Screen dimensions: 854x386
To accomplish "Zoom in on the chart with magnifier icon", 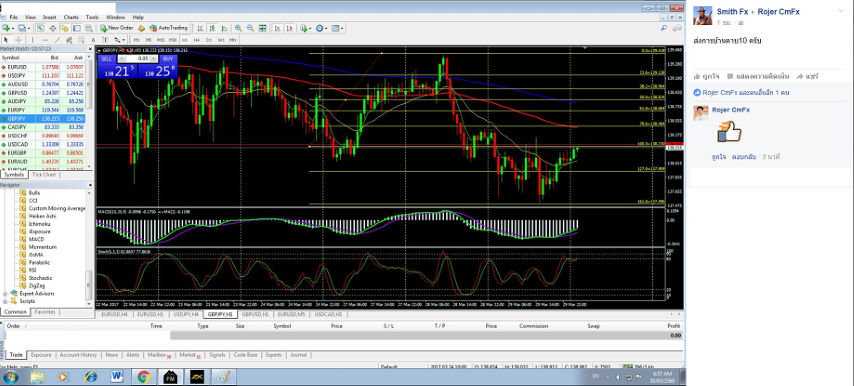I will pos(239,28).
